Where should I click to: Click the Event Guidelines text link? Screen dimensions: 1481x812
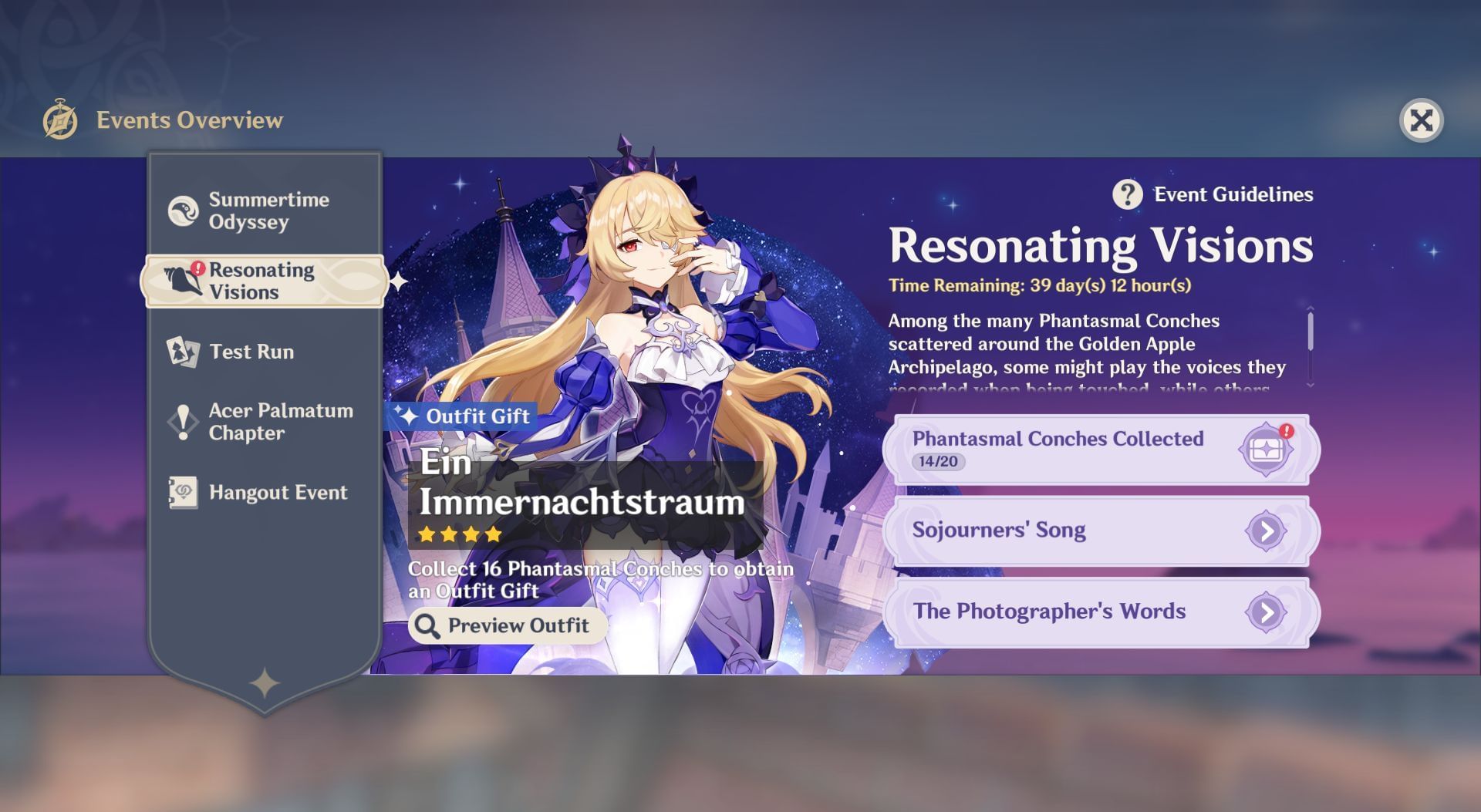tap(1233, 194)
